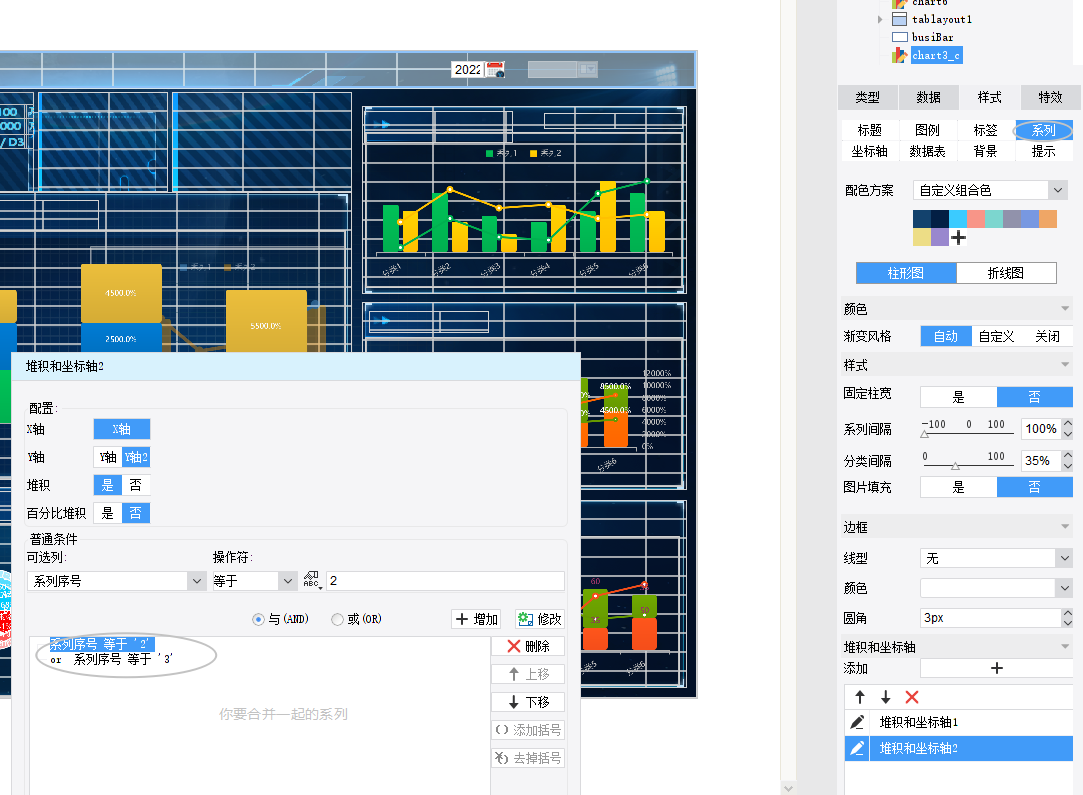
Task: Set 渐变风格 to 关闭
Action: click(1047, 336)
